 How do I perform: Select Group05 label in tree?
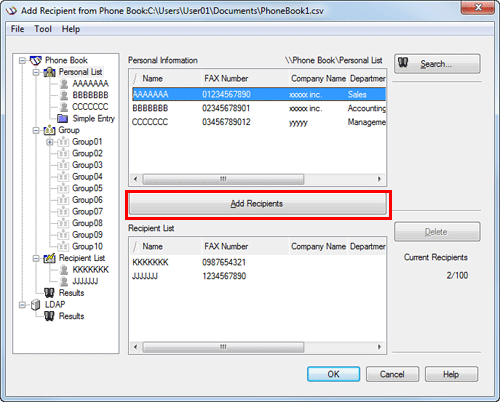pos(87,188)
